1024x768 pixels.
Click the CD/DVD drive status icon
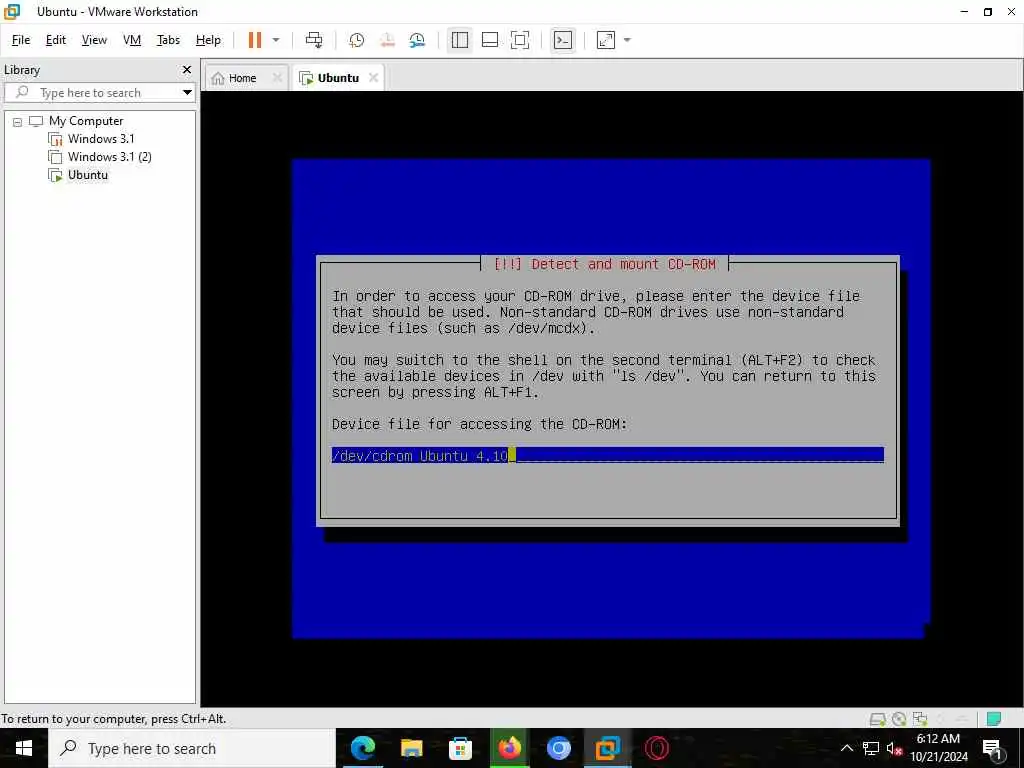point(899,719)
